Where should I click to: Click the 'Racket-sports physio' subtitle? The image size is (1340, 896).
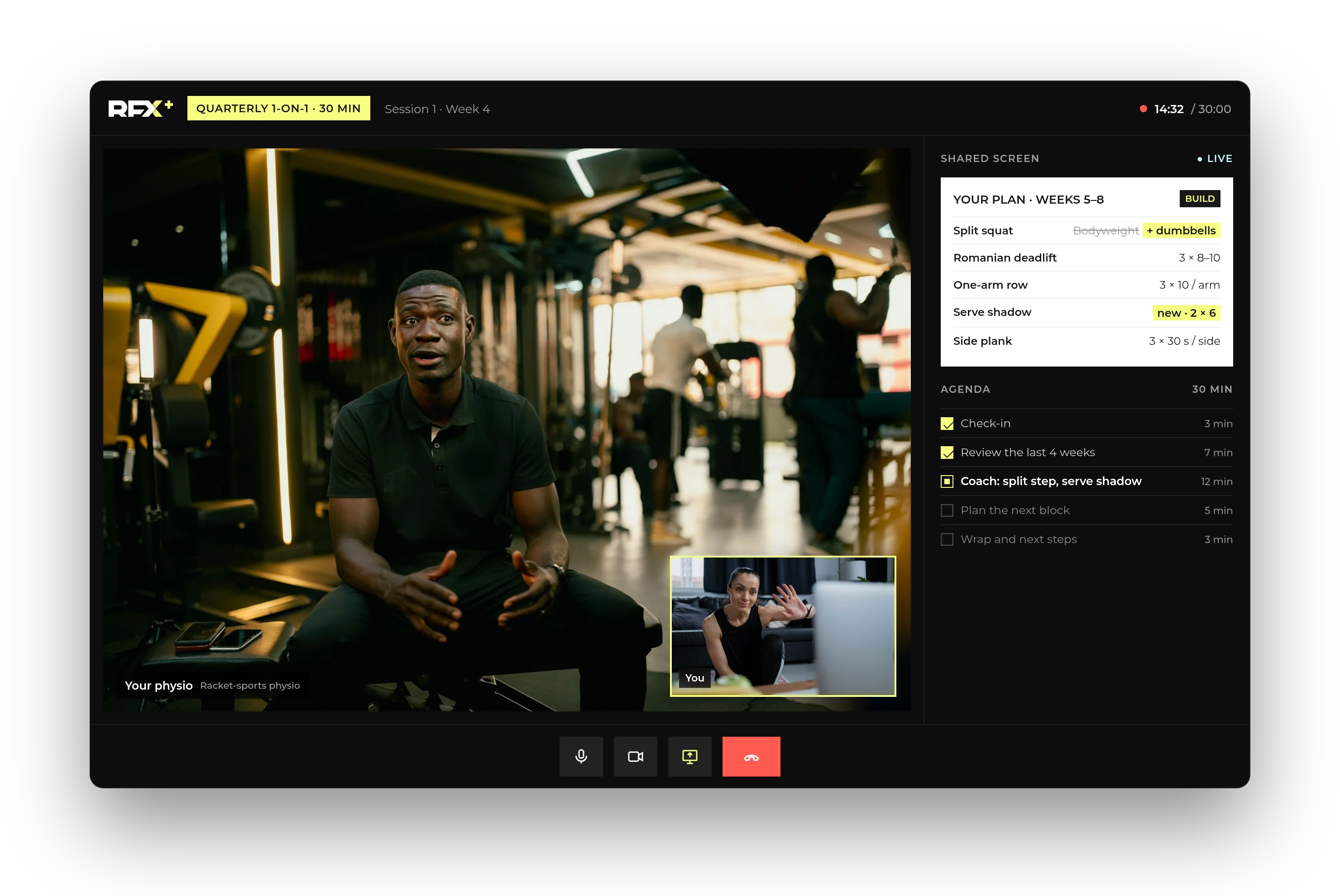250,685
